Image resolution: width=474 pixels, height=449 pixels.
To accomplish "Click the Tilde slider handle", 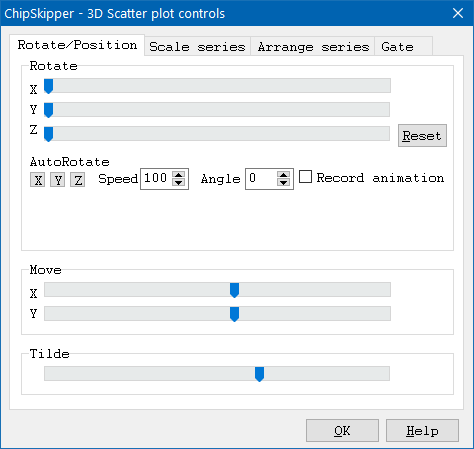I will (260, 374).
